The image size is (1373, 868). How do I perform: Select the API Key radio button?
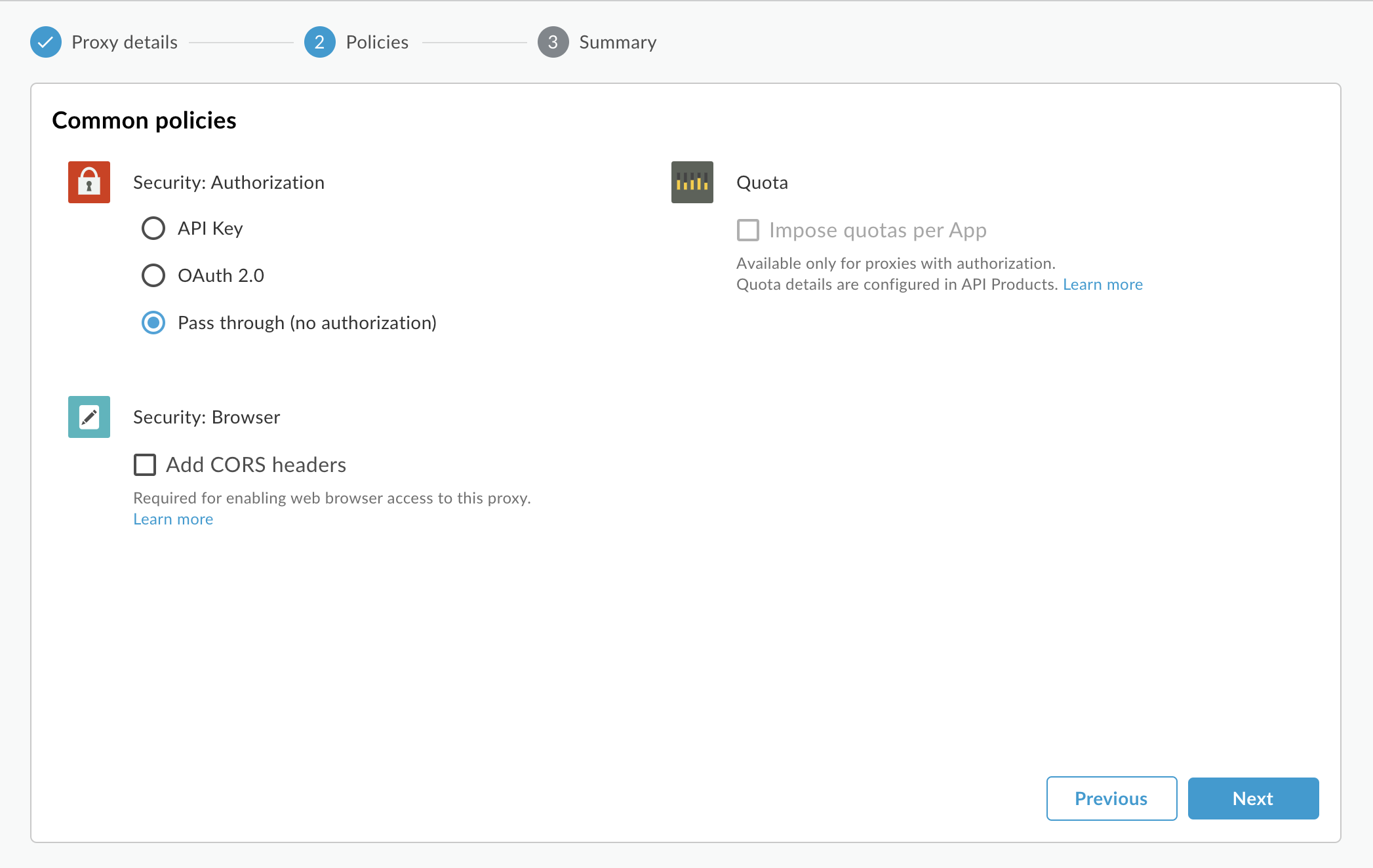tap(153, 229)
